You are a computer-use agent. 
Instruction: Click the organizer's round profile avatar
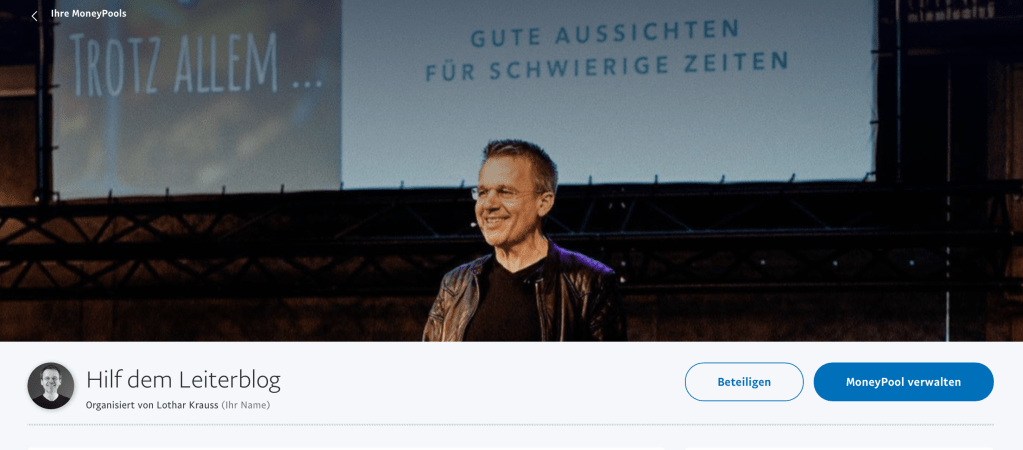pyautogui.click(x=50, y=385)
